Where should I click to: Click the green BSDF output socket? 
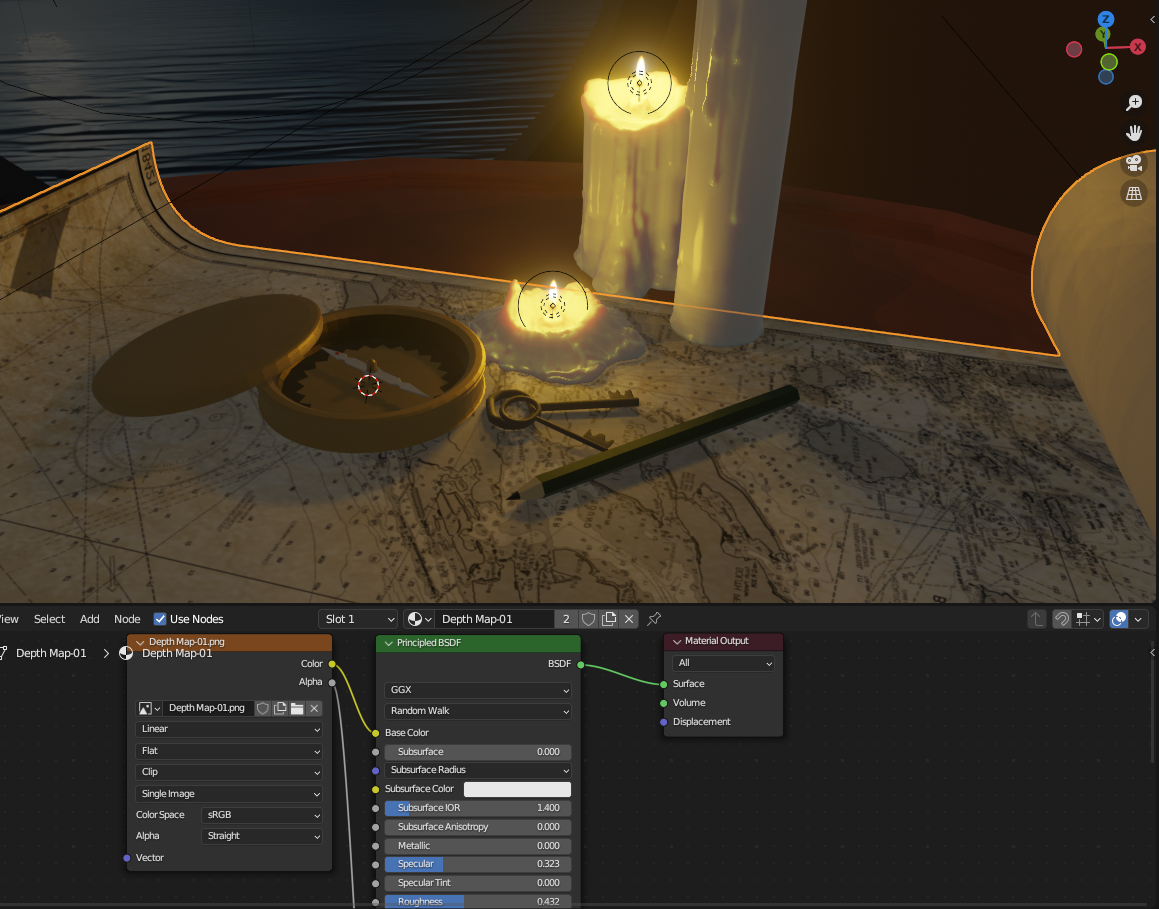click(581, 664)
